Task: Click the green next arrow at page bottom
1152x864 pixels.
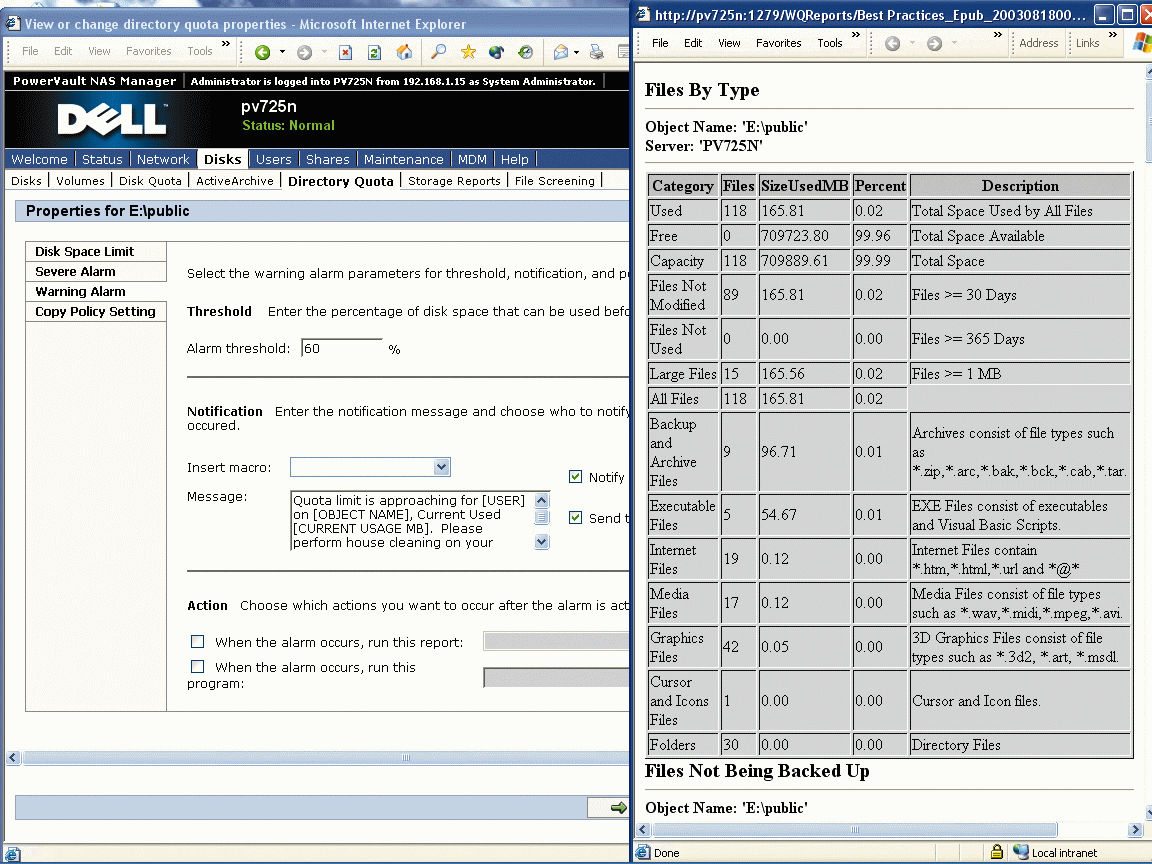Action: click(x=619, y=808)
